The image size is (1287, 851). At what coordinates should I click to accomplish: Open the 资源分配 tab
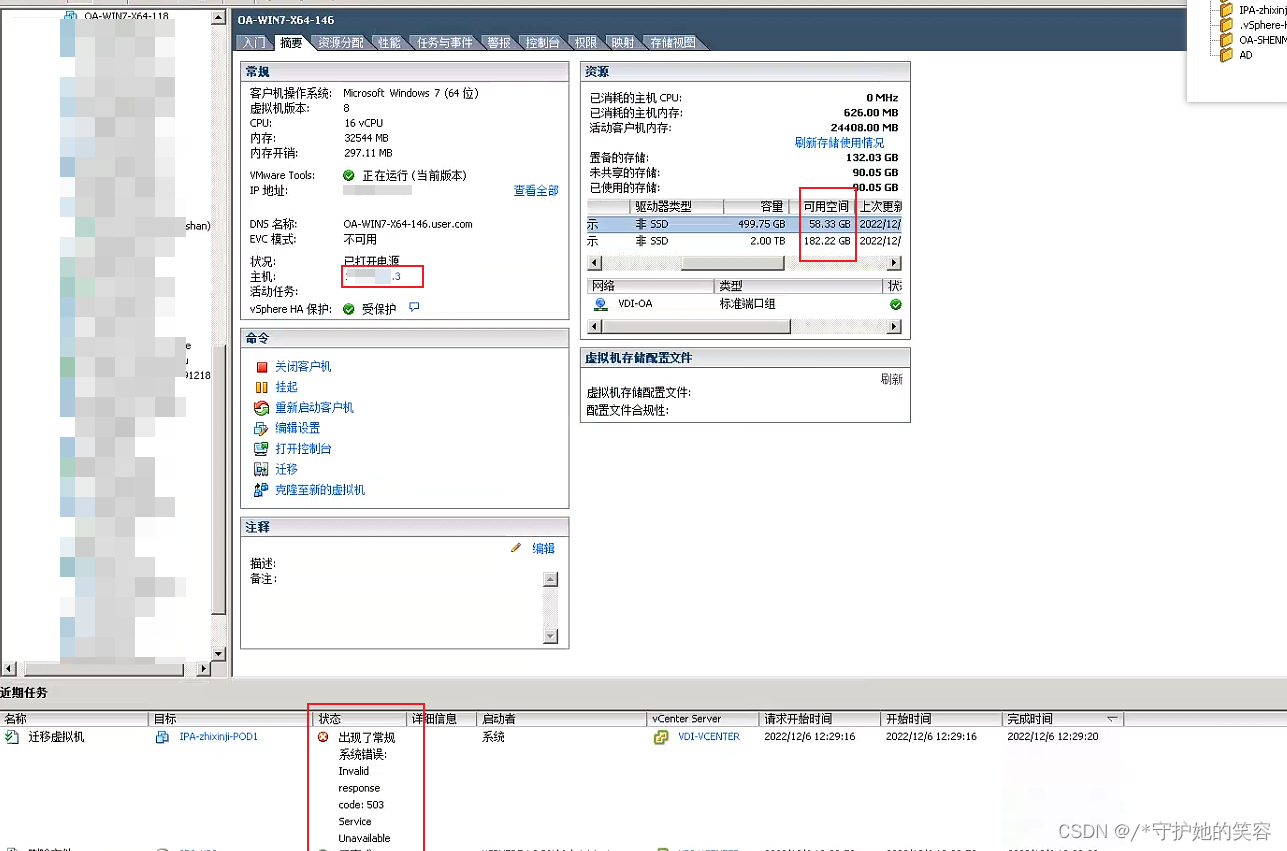point(341,43)
